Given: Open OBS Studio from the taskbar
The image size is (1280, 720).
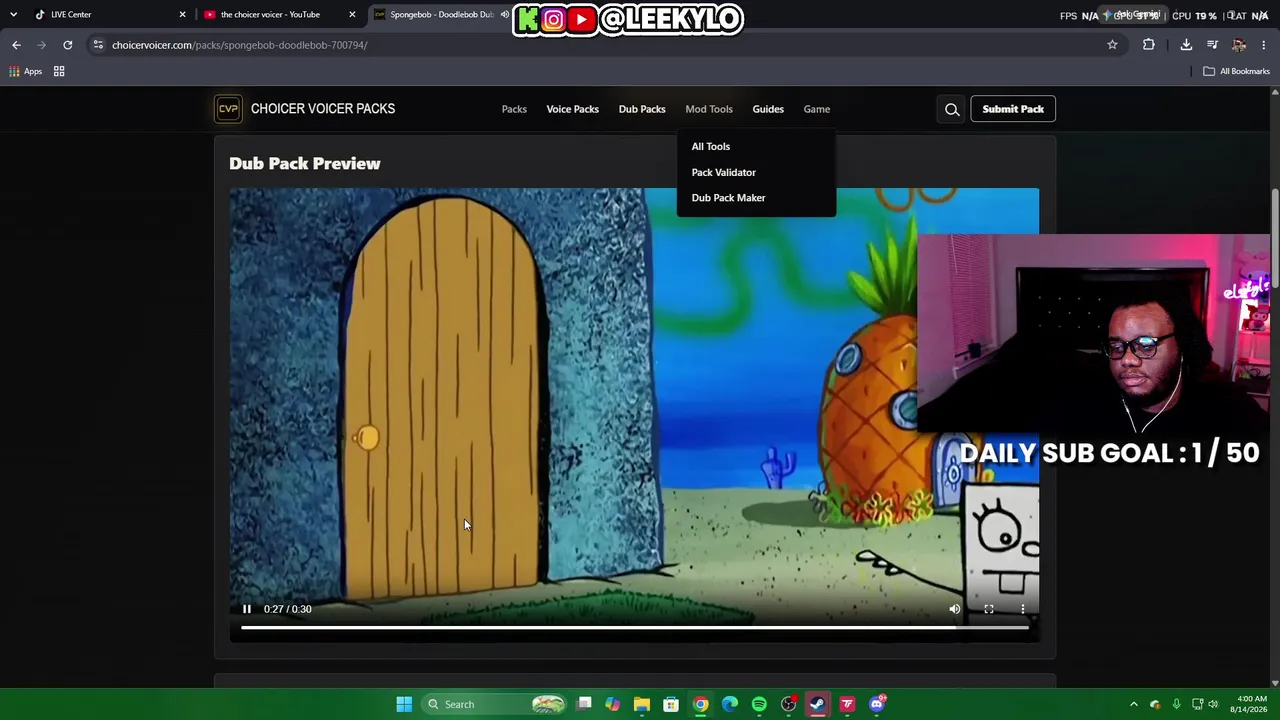Looking at the screenshot, I should pos(789,705).
